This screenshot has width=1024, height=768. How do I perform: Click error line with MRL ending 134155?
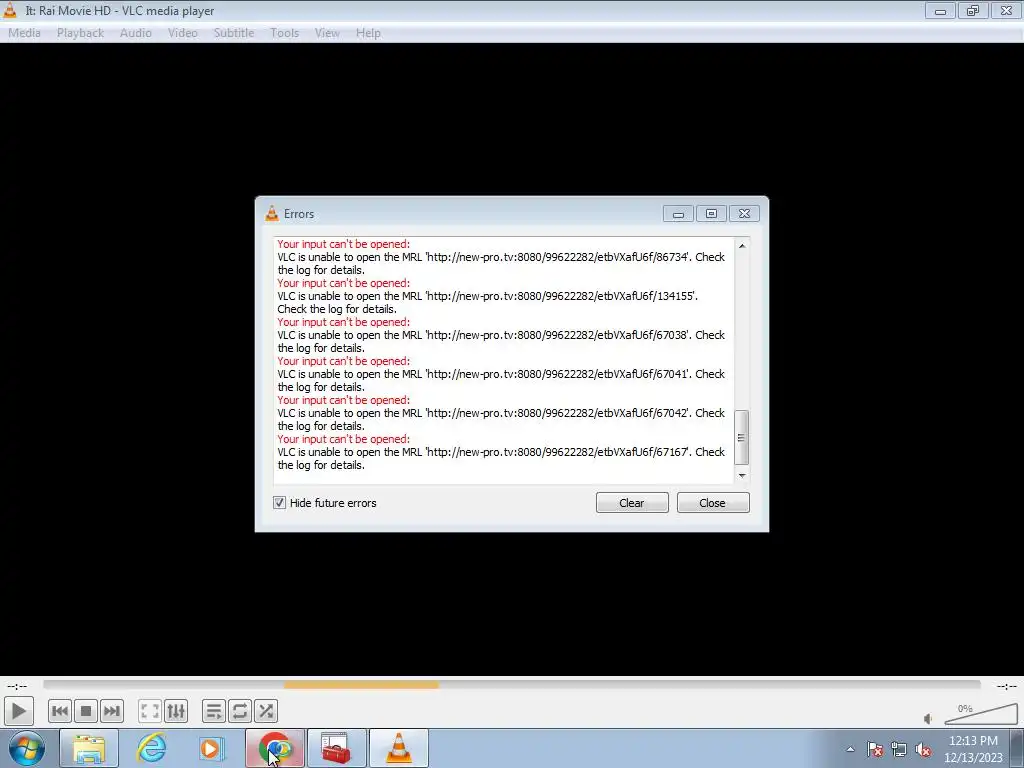(x=487, y=302)
